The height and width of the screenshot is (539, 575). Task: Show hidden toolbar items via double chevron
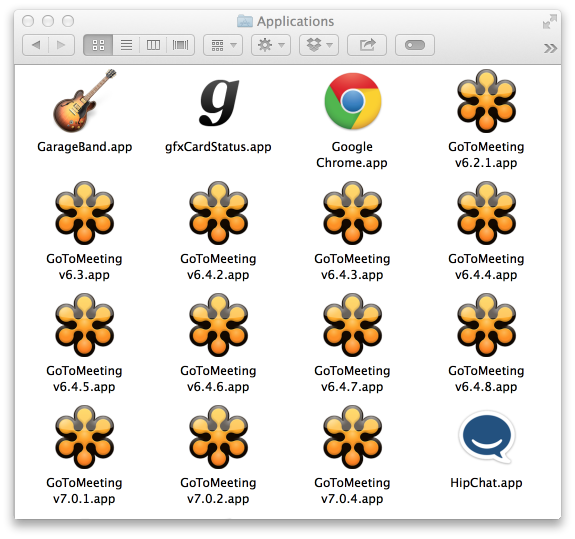550,48
